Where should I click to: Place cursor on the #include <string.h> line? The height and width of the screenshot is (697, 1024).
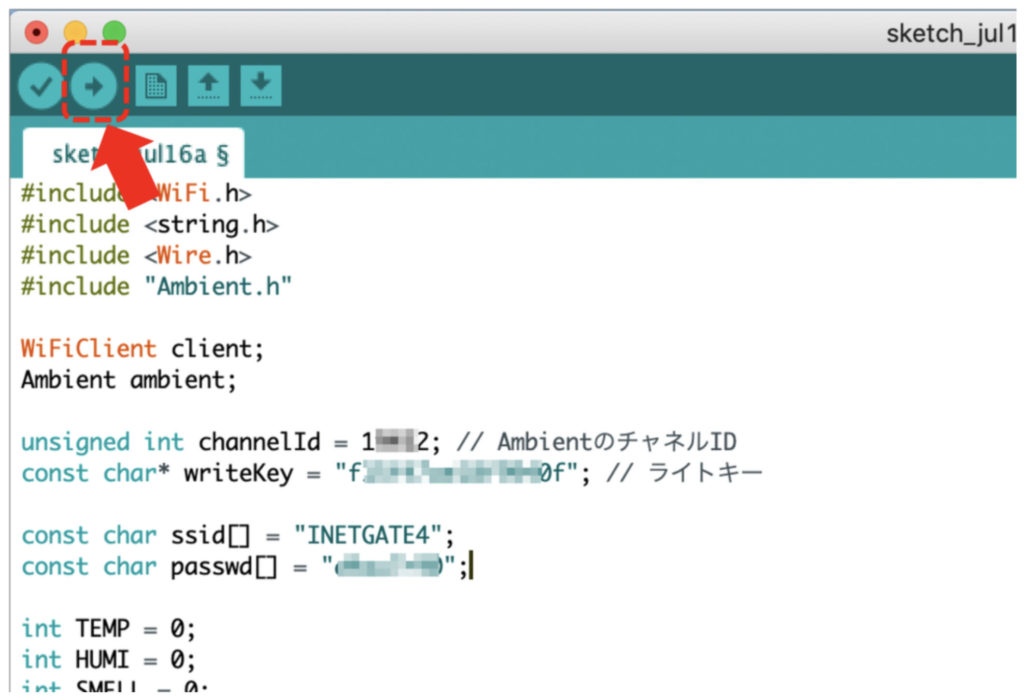(150, 225)
